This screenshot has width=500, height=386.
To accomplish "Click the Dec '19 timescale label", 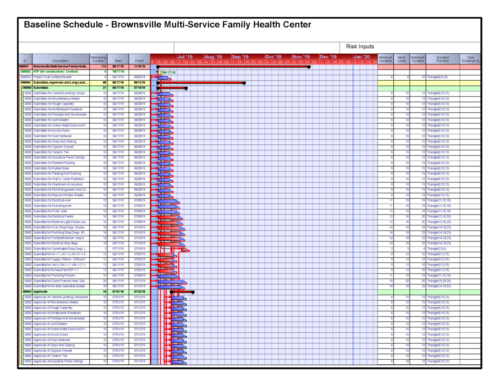I will [328, 57].
